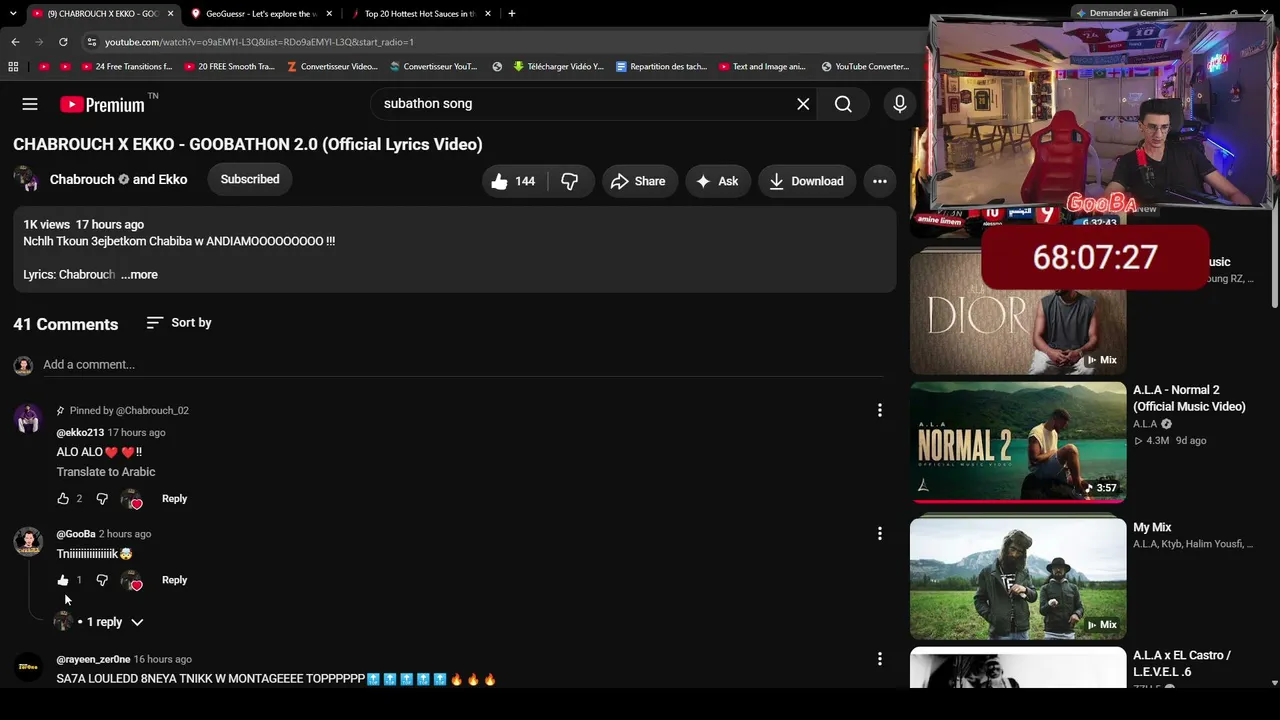Open the YouTube Converter bookmark
This screenshot has width=1280, height=720.
pos(865,67)
